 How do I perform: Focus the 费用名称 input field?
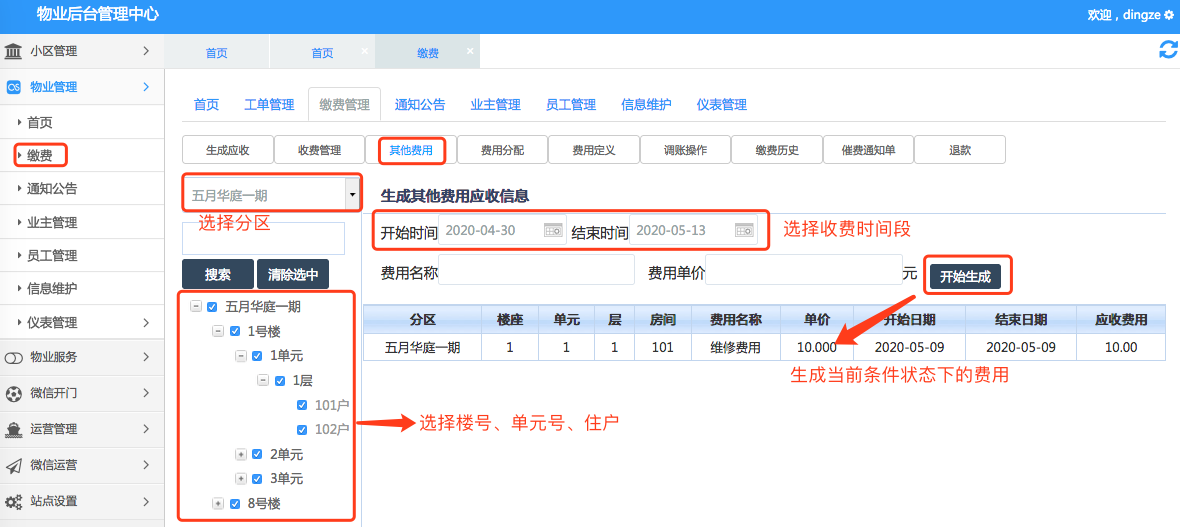(x=537, y=270)
